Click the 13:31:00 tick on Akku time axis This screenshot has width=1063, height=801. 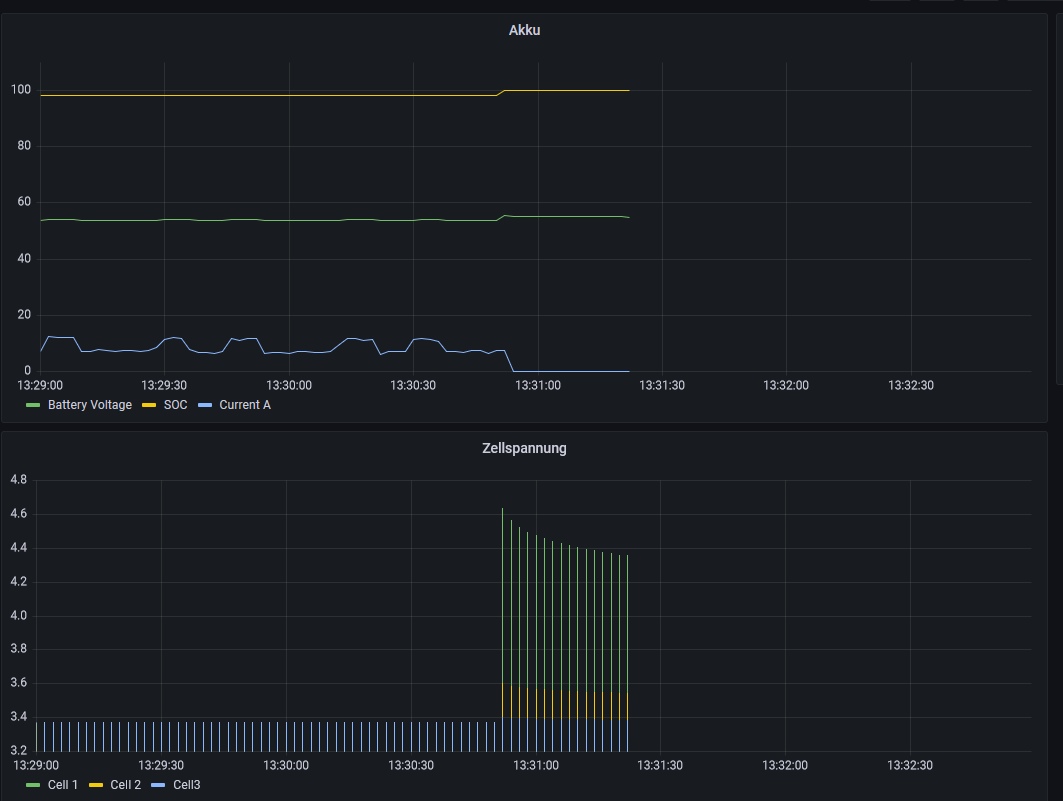point(538,386)
